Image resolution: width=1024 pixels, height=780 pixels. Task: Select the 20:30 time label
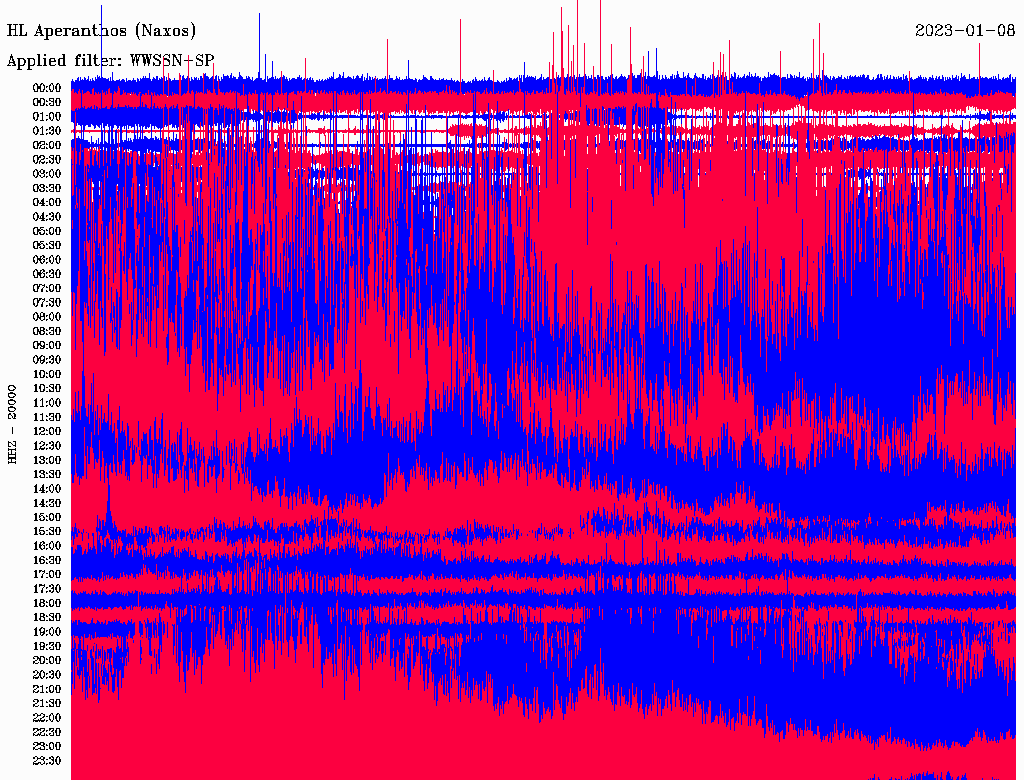pos(47,675)
